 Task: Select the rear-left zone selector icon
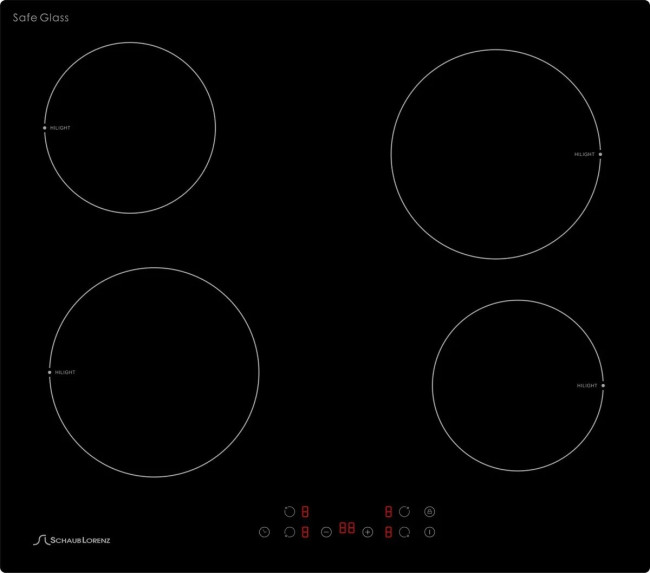tap(289, 511)
